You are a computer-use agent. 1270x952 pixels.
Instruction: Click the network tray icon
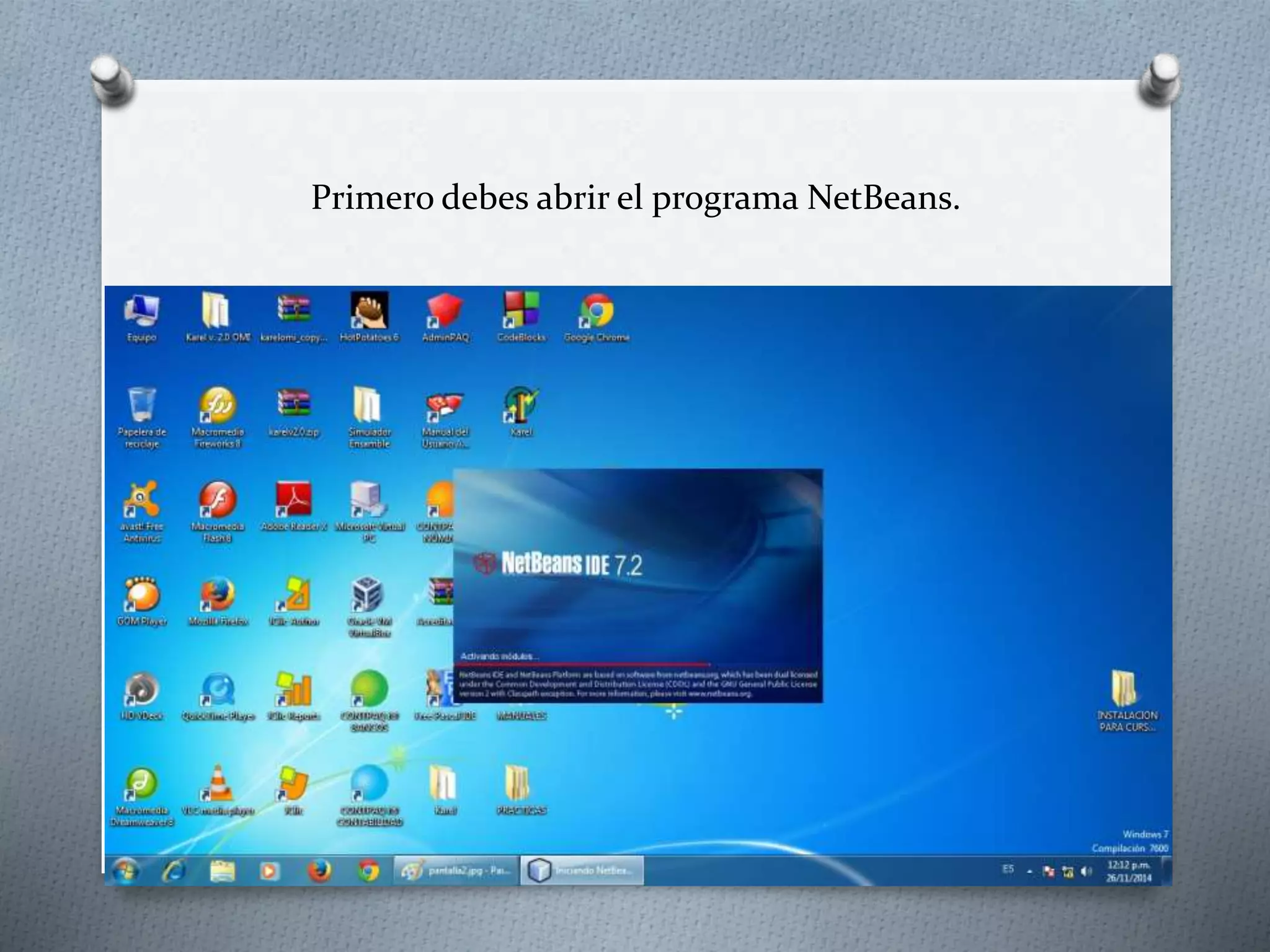(1068, 872)
